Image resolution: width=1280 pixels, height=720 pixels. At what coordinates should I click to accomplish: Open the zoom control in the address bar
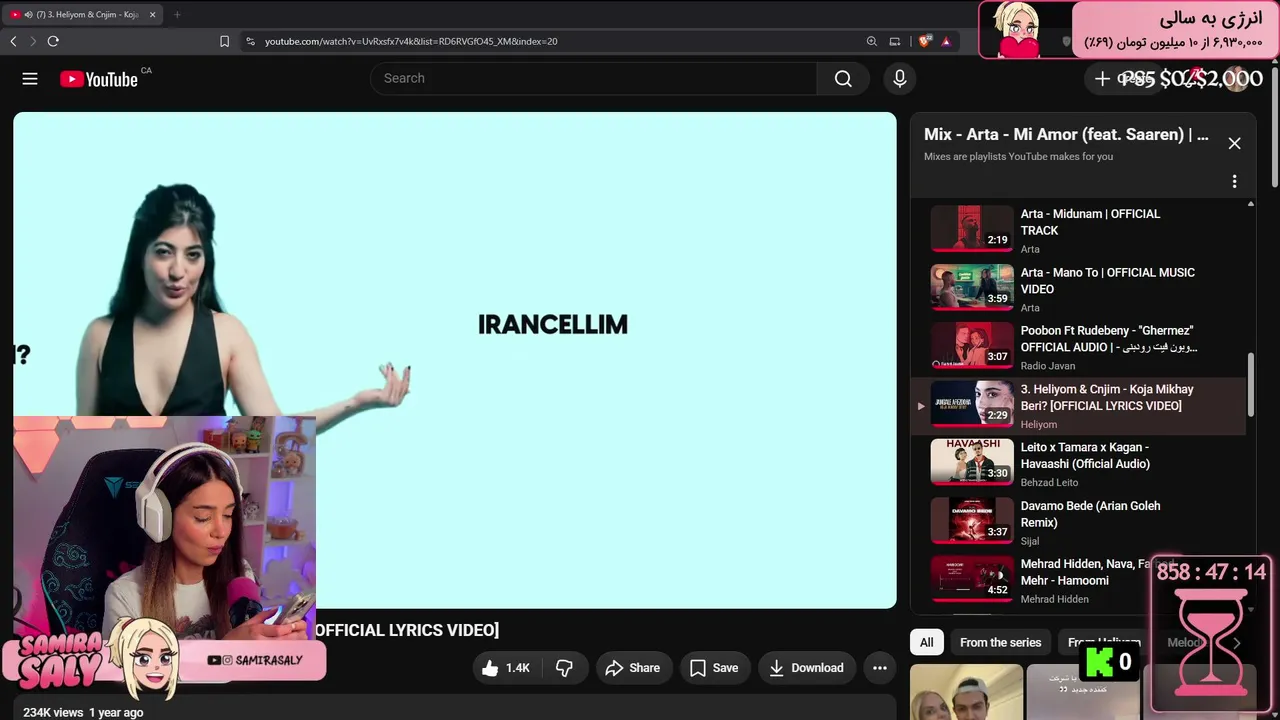pos(872,41)
